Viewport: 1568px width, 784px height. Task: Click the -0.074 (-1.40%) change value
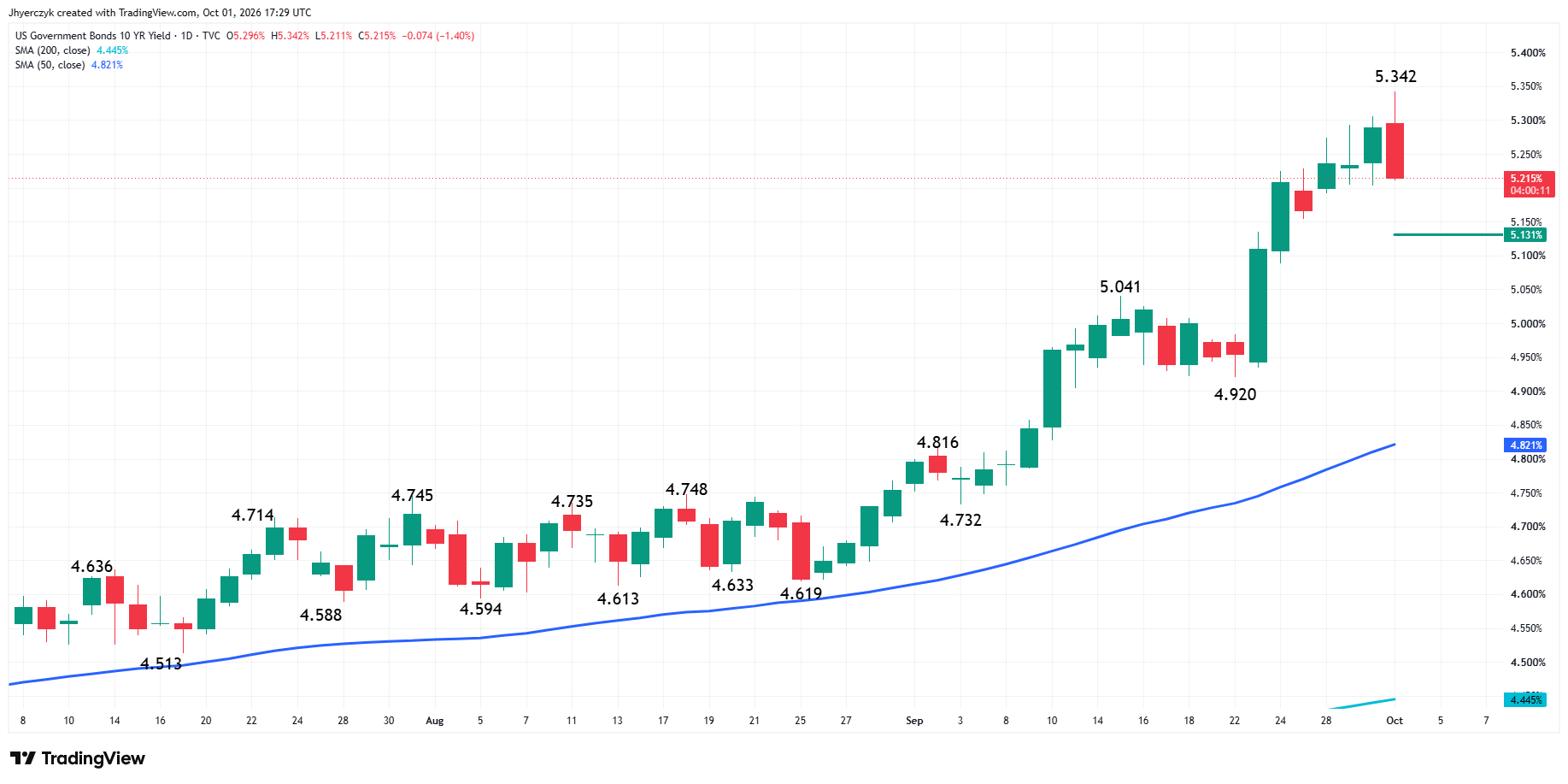click(438, 36)
